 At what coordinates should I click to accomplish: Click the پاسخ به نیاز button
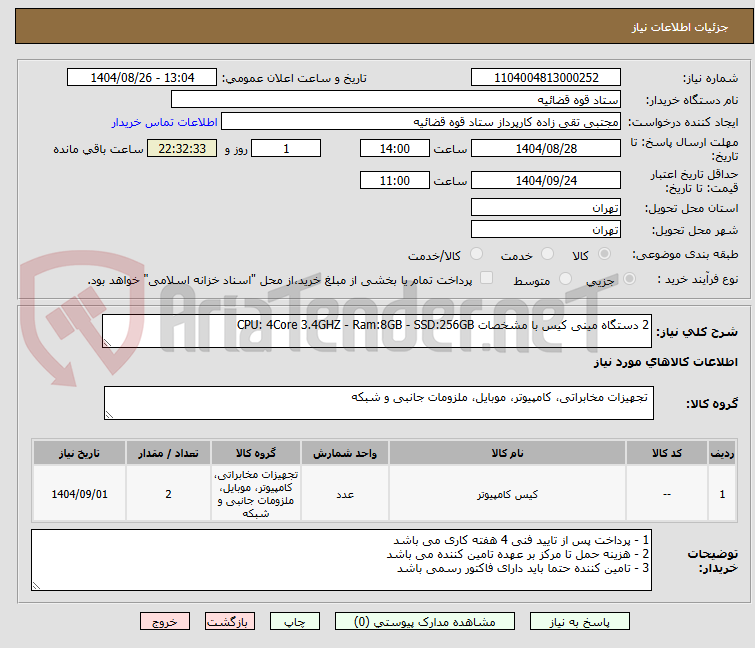click(579, 622)
